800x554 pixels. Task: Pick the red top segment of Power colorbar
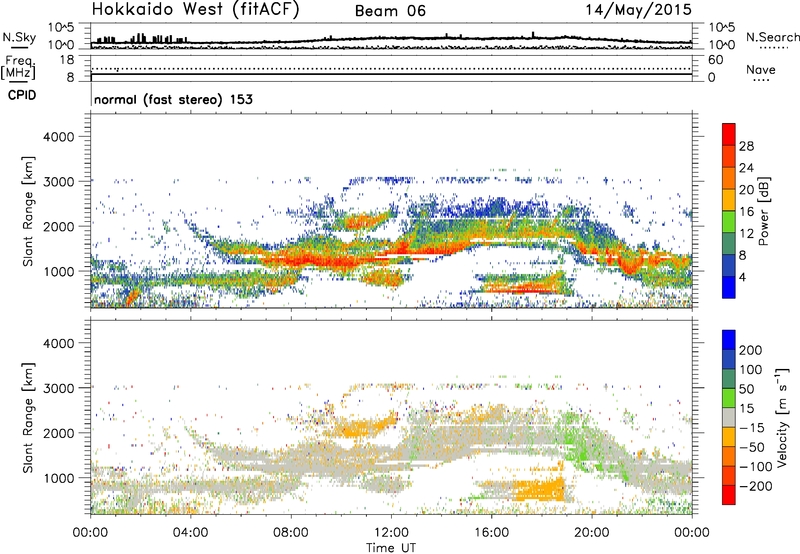coord(729,135)
